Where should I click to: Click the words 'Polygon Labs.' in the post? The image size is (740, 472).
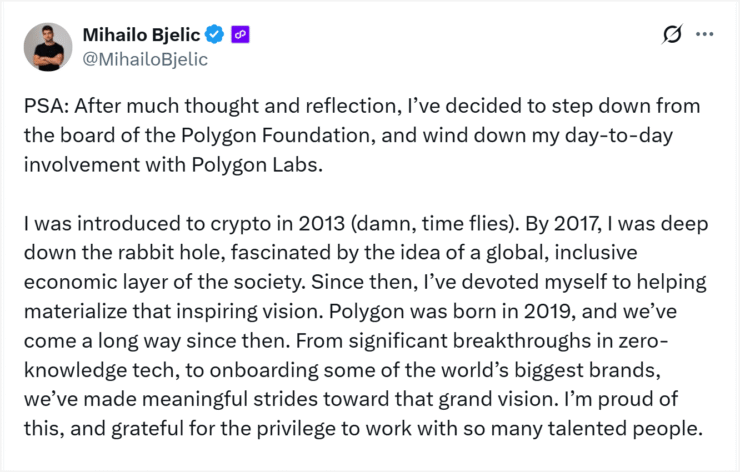coord(257,165)
